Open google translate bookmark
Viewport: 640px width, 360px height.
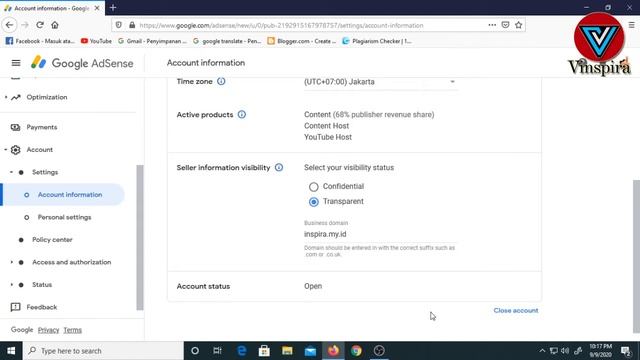tap(227, 41)
